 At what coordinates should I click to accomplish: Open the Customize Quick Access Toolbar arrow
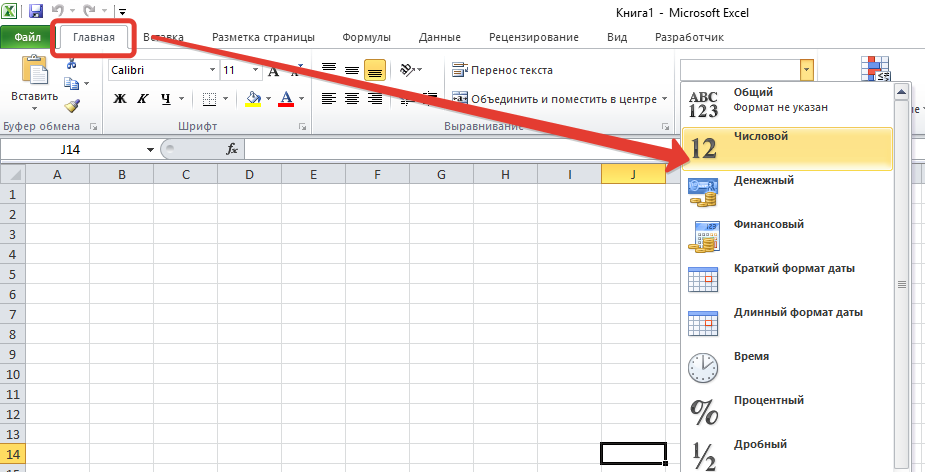(x=122, y=11)
